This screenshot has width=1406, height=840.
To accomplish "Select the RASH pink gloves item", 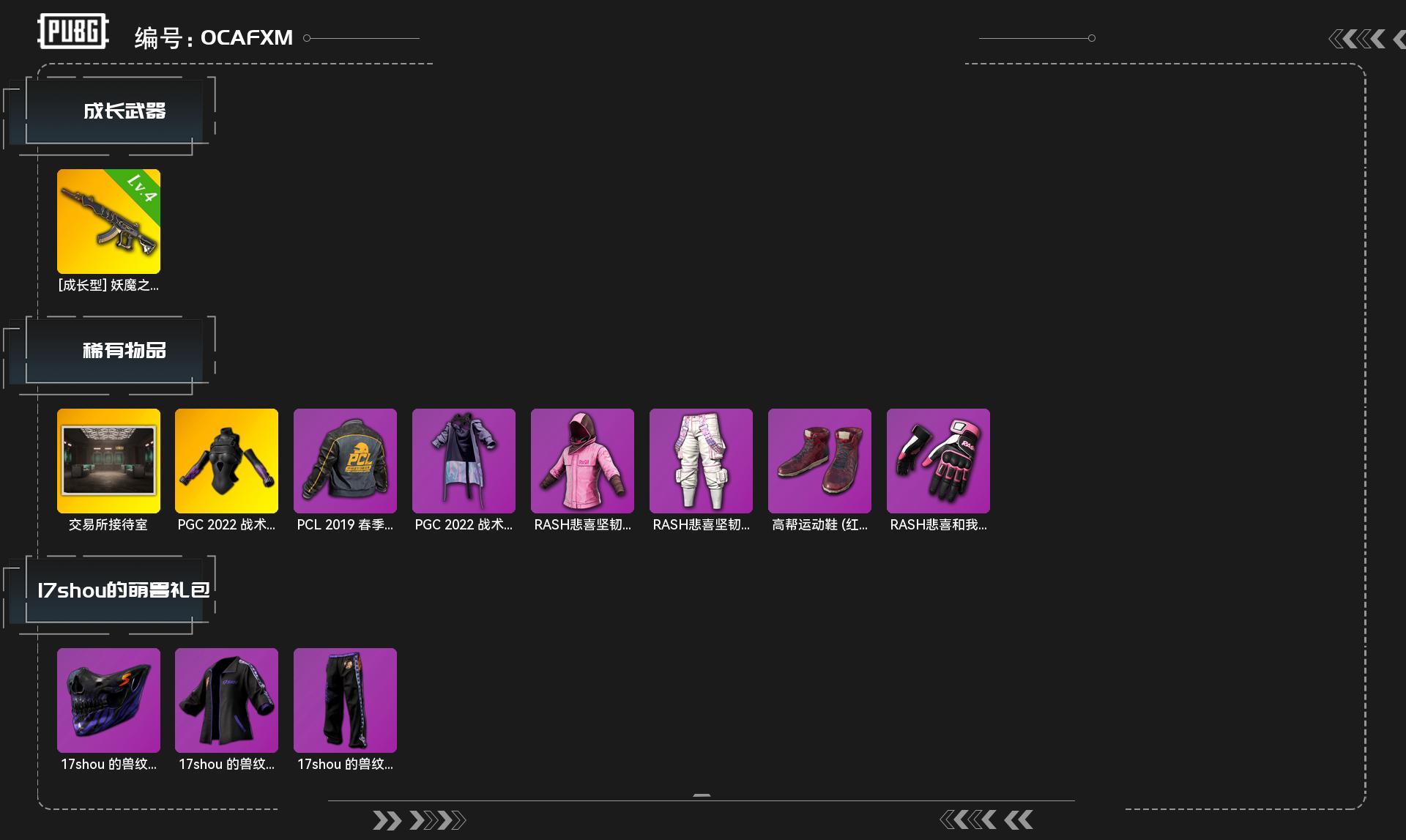I will 938,461.
